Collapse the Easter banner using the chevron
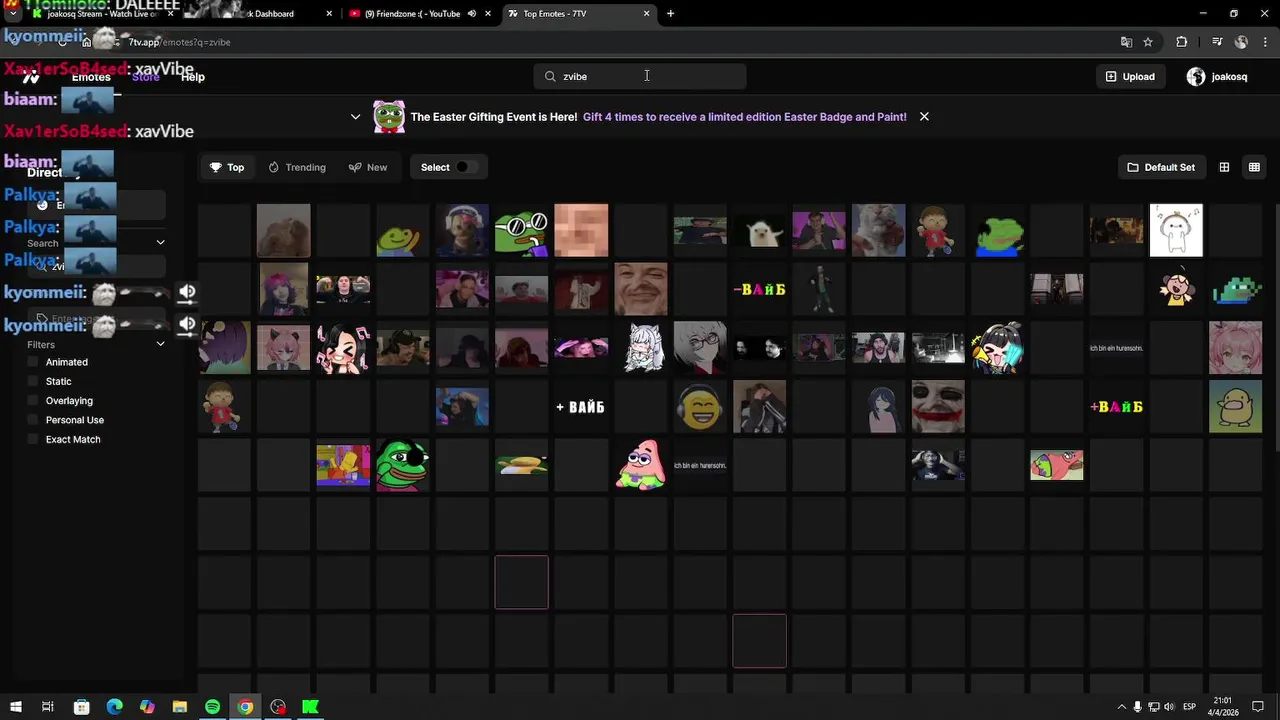Image resolution: width=1280 pixels, height=720 pixels. (x=355, y=116)
